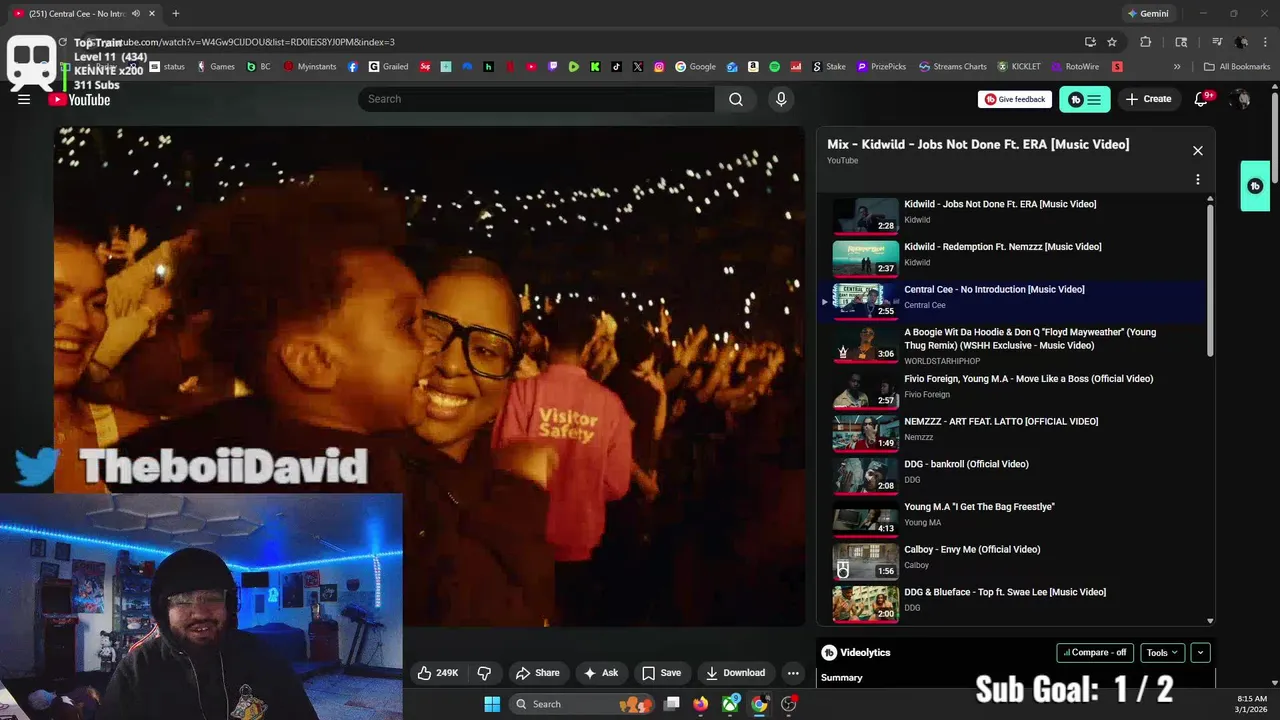The image size is (1280, 720).
Task: Open the TikTok bookmark icon
Action: pos(616,67)
